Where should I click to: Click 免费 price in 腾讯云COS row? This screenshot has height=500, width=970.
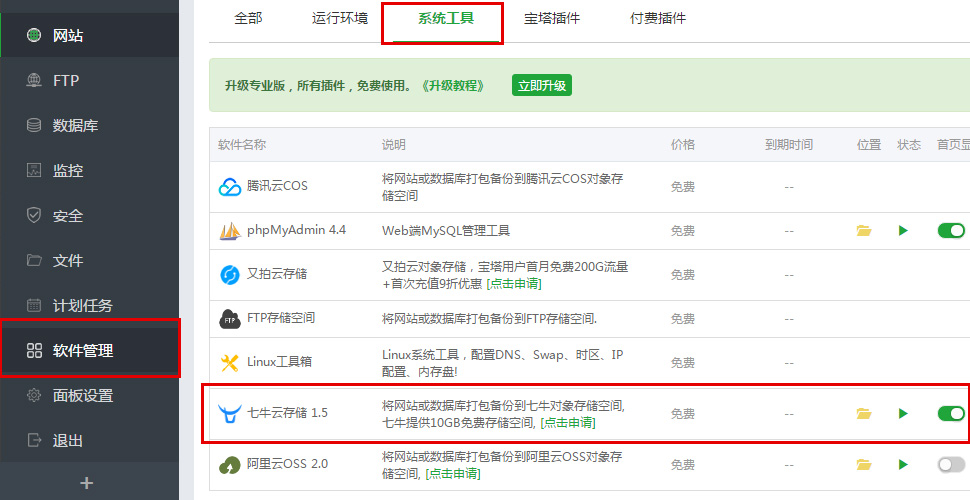683,187
